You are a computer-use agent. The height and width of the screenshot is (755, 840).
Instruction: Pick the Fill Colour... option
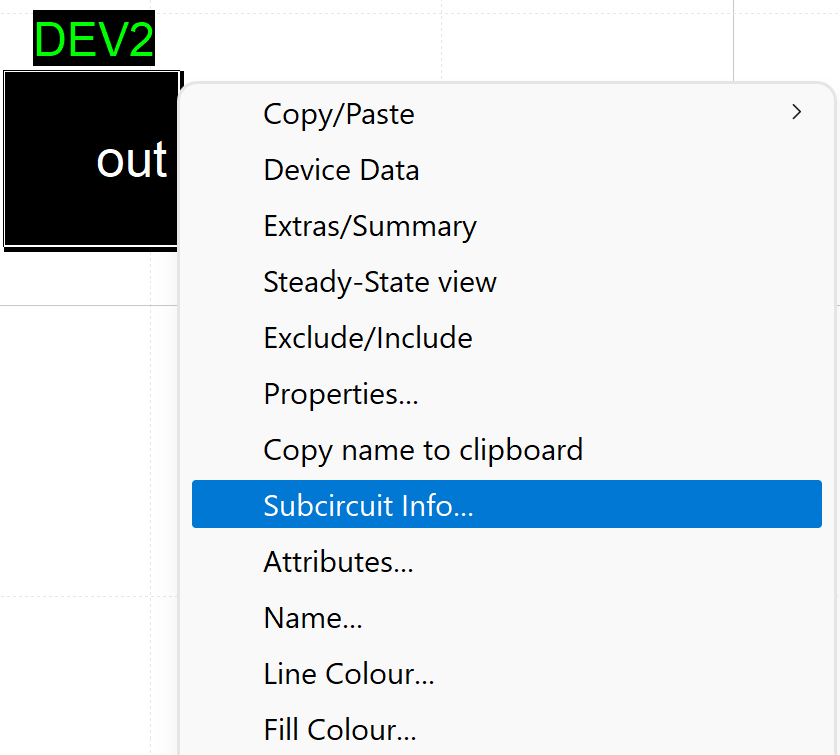point(339,730)
